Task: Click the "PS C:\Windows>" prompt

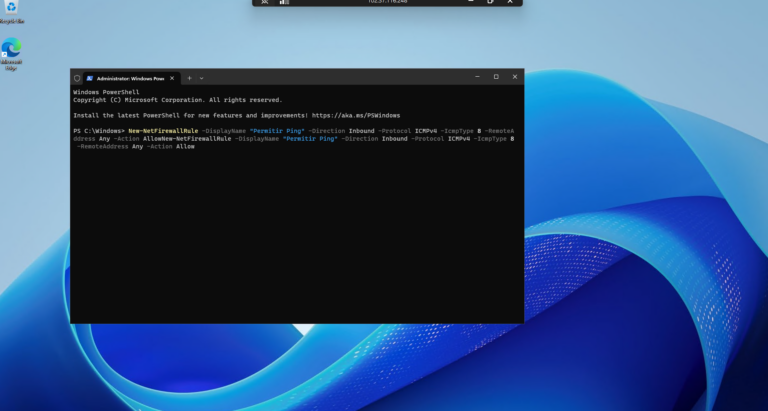Action: point(99,131)
